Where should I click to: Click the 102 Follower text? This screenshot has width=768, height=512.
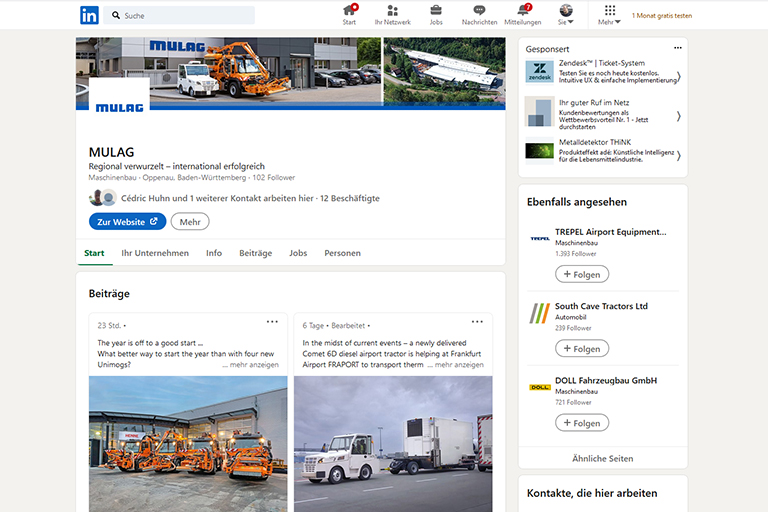coord(274,178)
